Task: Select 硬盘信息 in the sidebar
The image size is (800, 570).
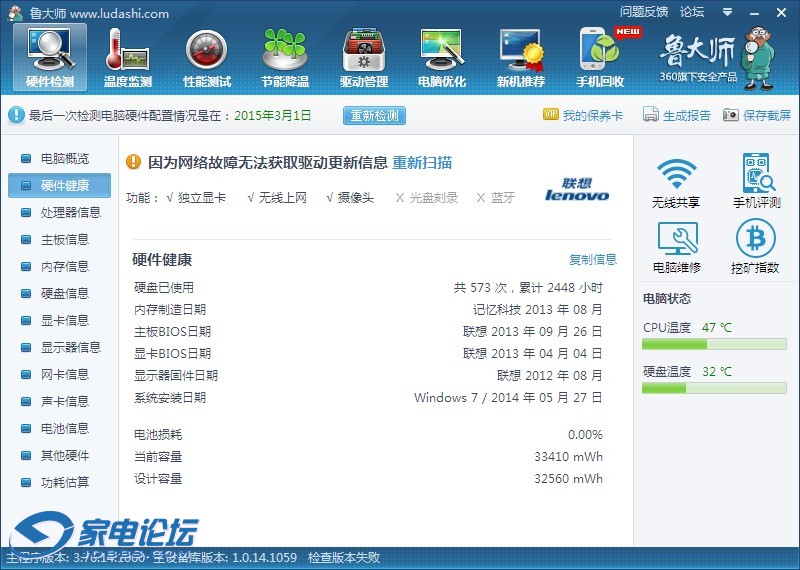Action: 64,293
